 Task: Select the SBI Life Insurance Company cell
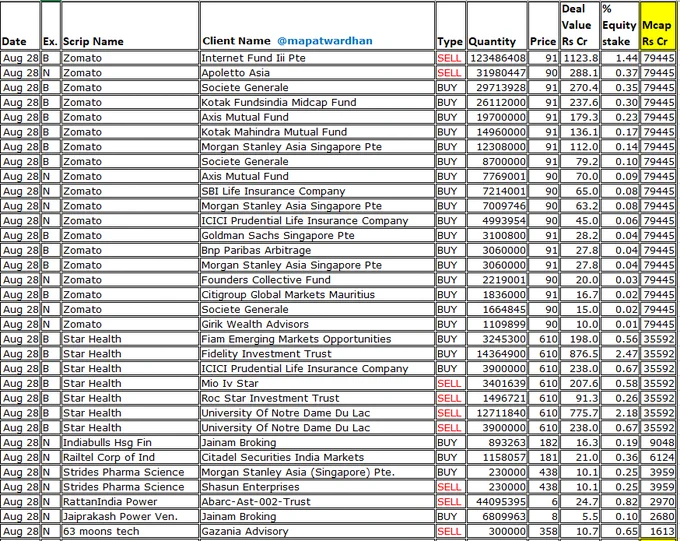317,191
